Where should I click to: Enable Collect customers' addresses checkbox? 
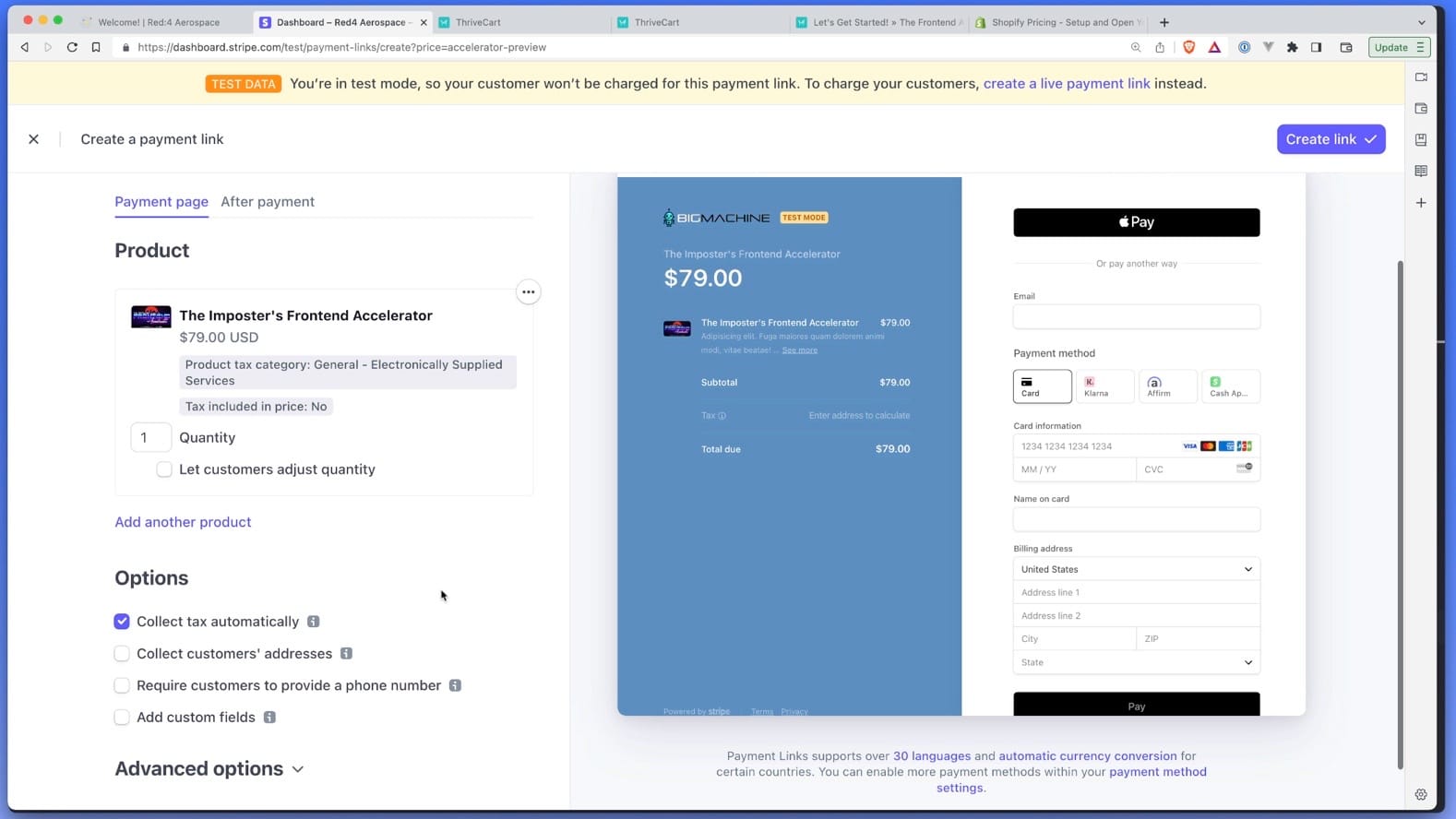click(x=122, y=654)
